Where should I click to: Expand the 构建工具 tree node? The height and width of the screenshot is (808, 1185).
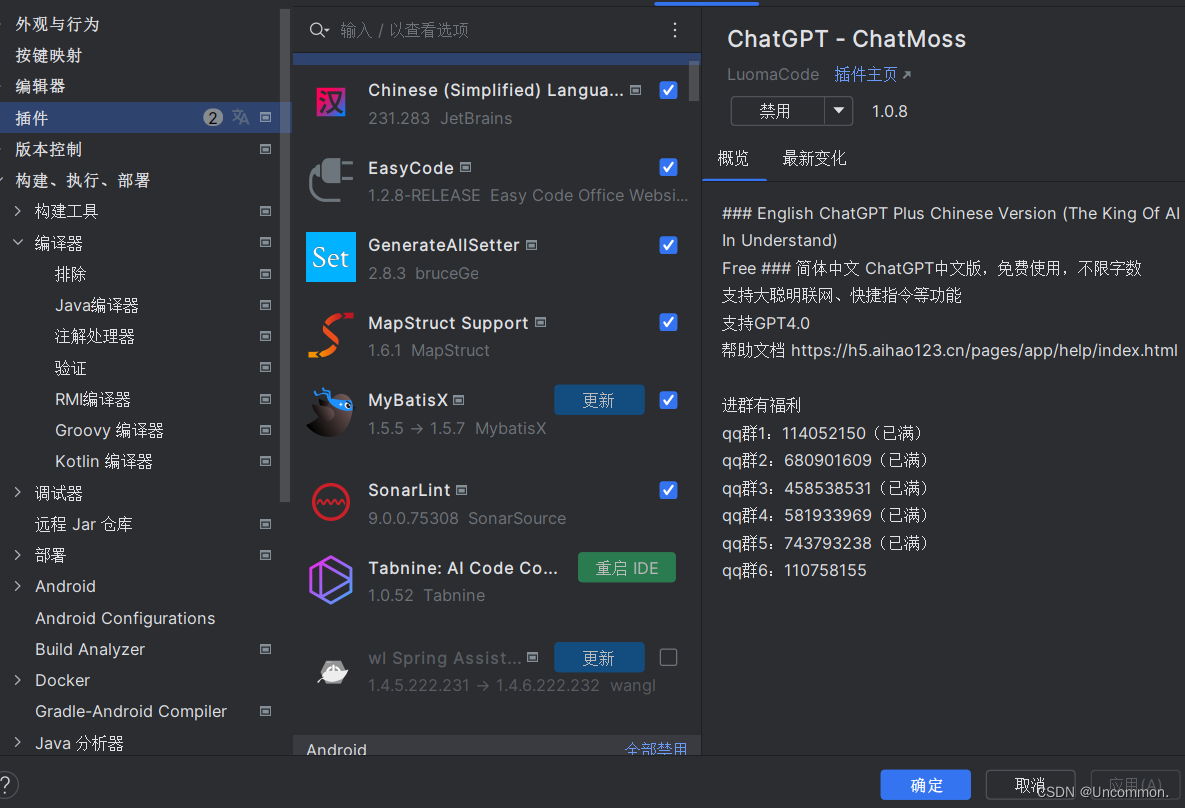pyautogui.click(x=18, y=211)
